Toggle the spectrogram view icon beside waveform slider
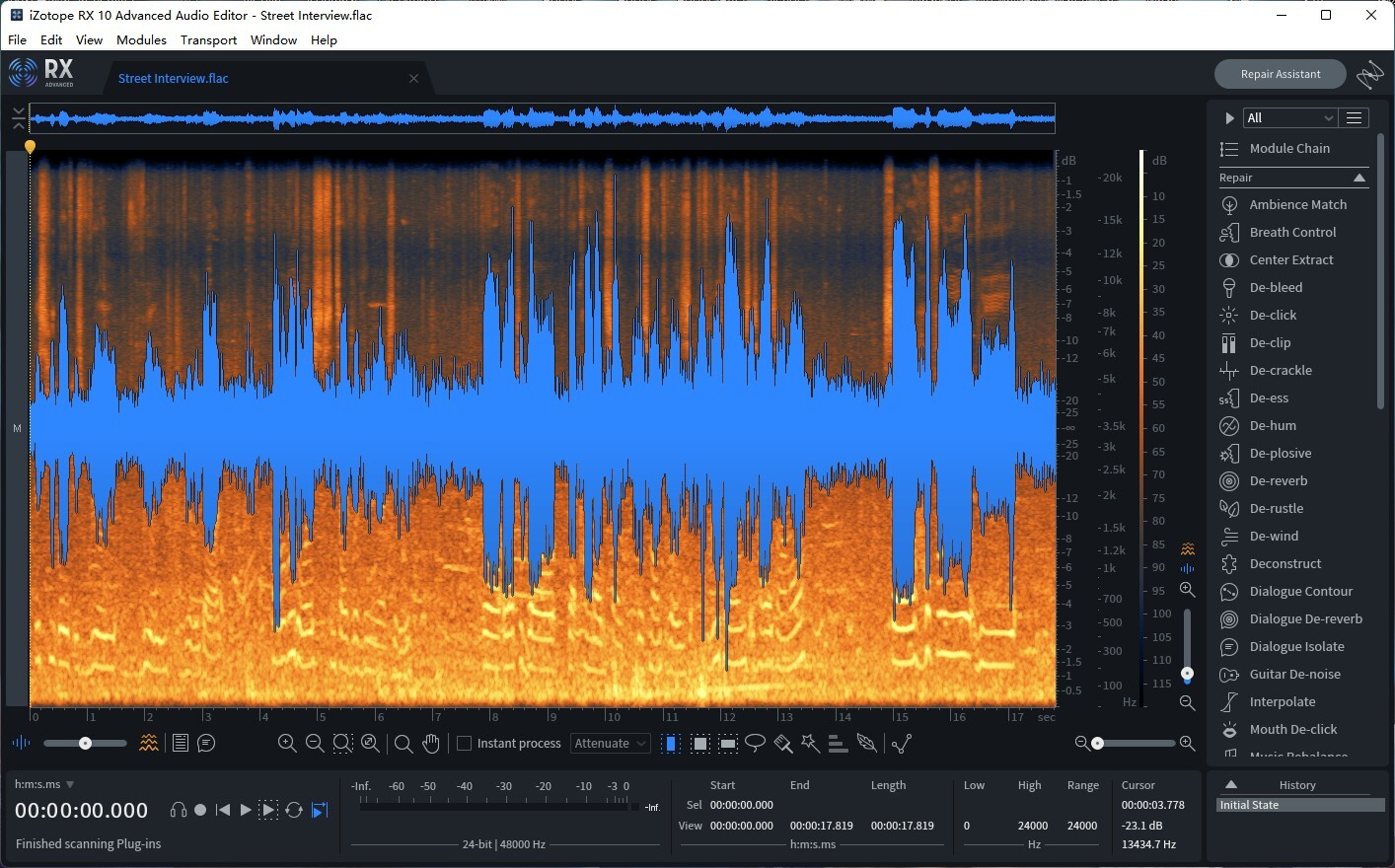Viewport: 1395px width, 868px height. [x=149, y=743]
